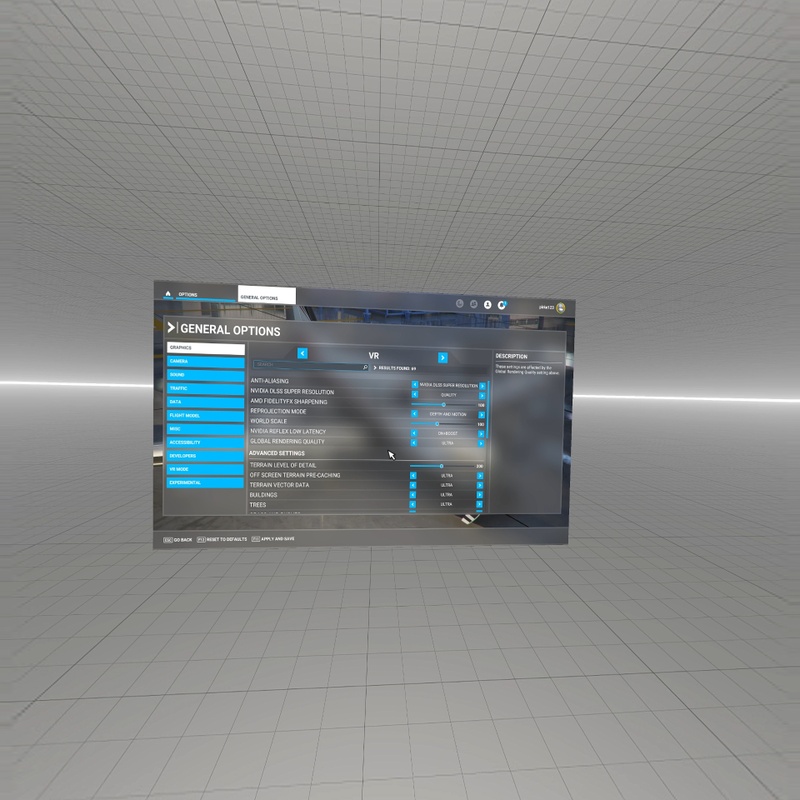Image resolution: width=800 pixels, height=800 pixels.
Task: Click right arrow for NVIDIA DLSS Super Resolution
Action: point(482,396)
